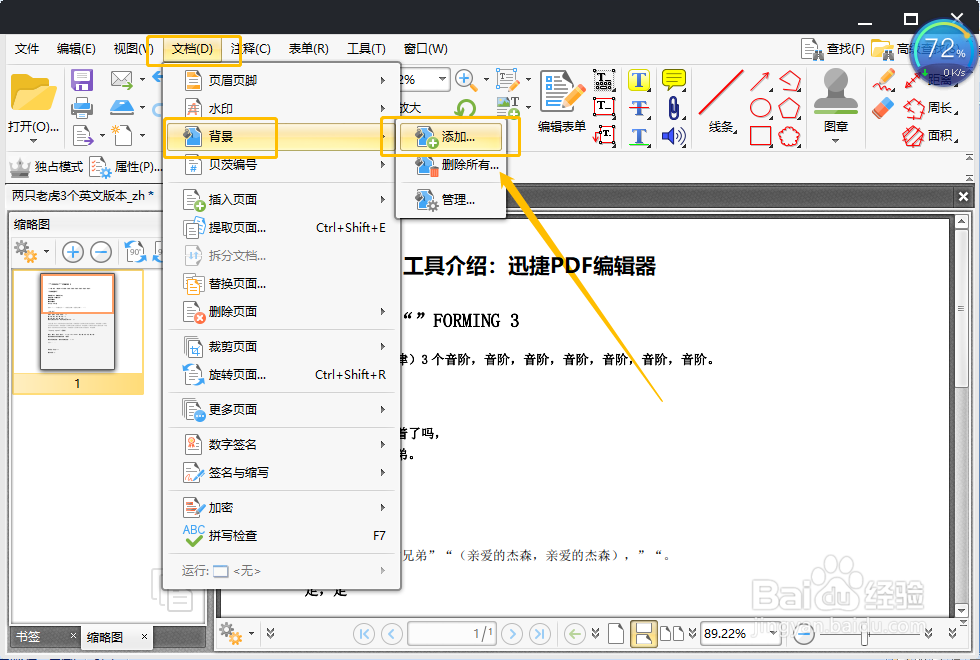Viewport: 980px width, 660px height.
Task: Expand the 签名与缩写 submenu arrow
Action: [x=382, y=472]
